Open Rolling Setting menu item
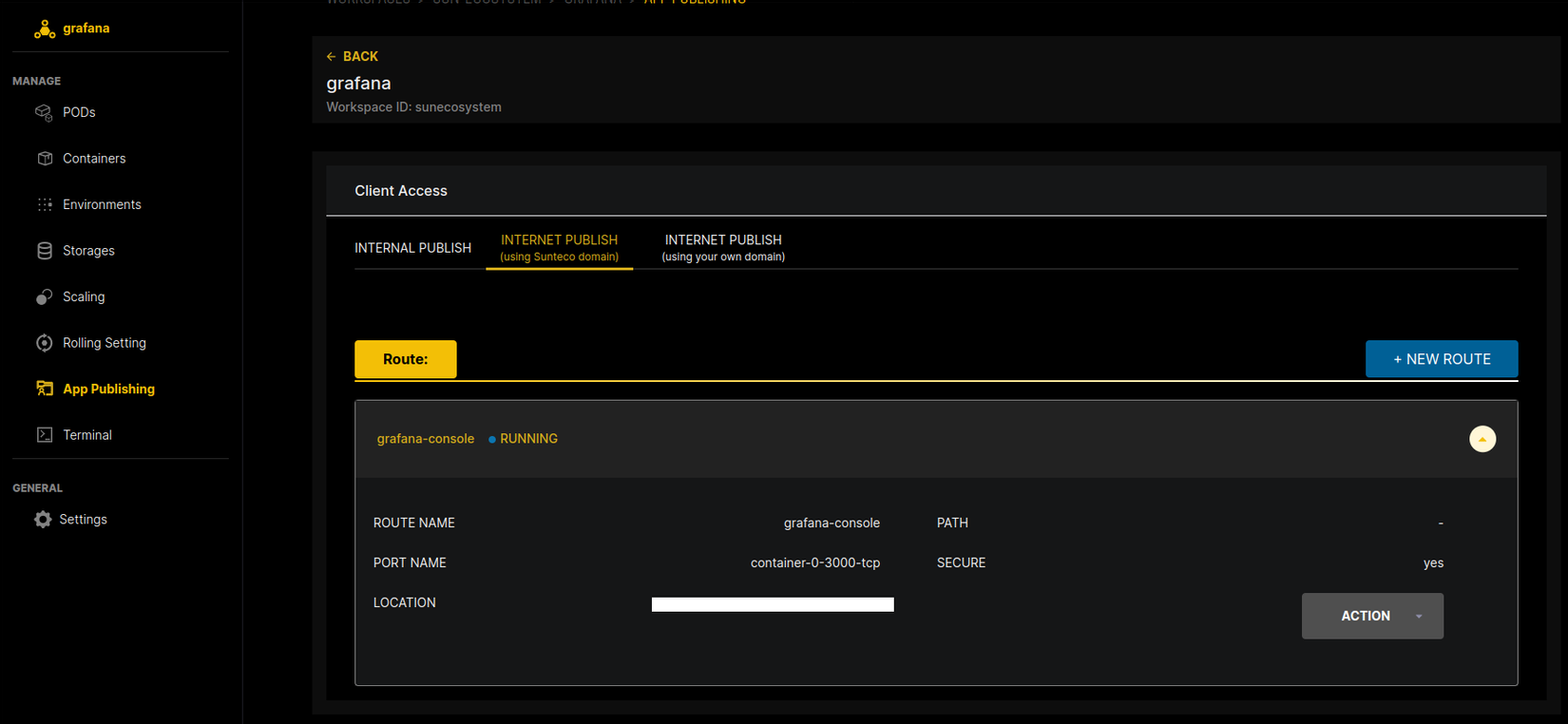 pos(105,343)
